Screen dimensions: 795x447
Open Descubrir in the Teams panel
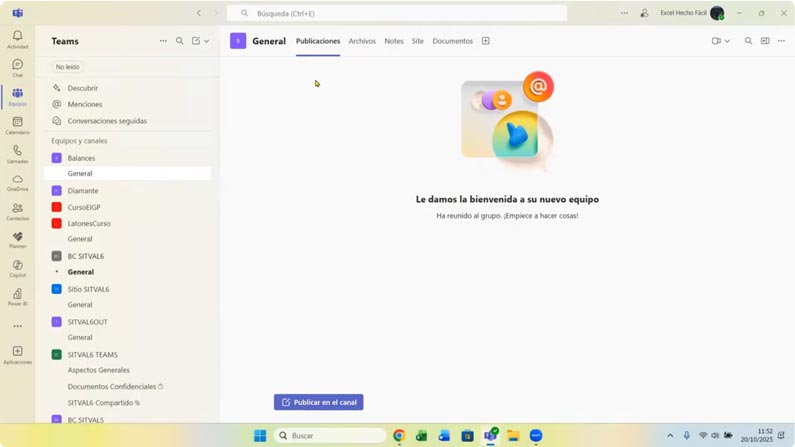coord(83,88)
